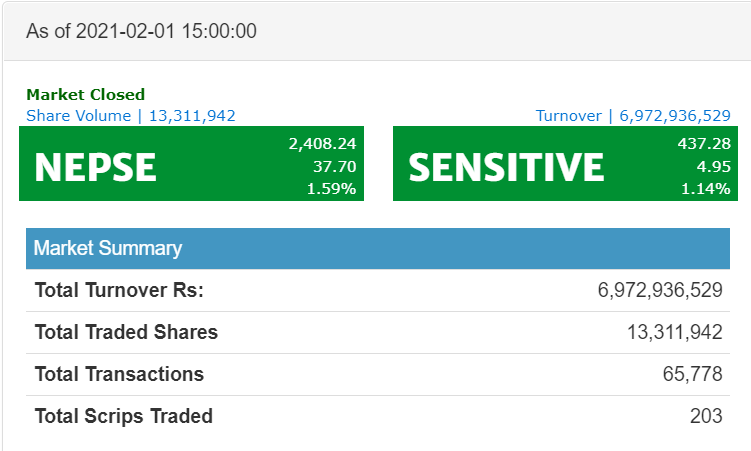Click the NEPSE index value 2,408.24
This screenshot has width=751, height=451.
click(x=322, y=144)
